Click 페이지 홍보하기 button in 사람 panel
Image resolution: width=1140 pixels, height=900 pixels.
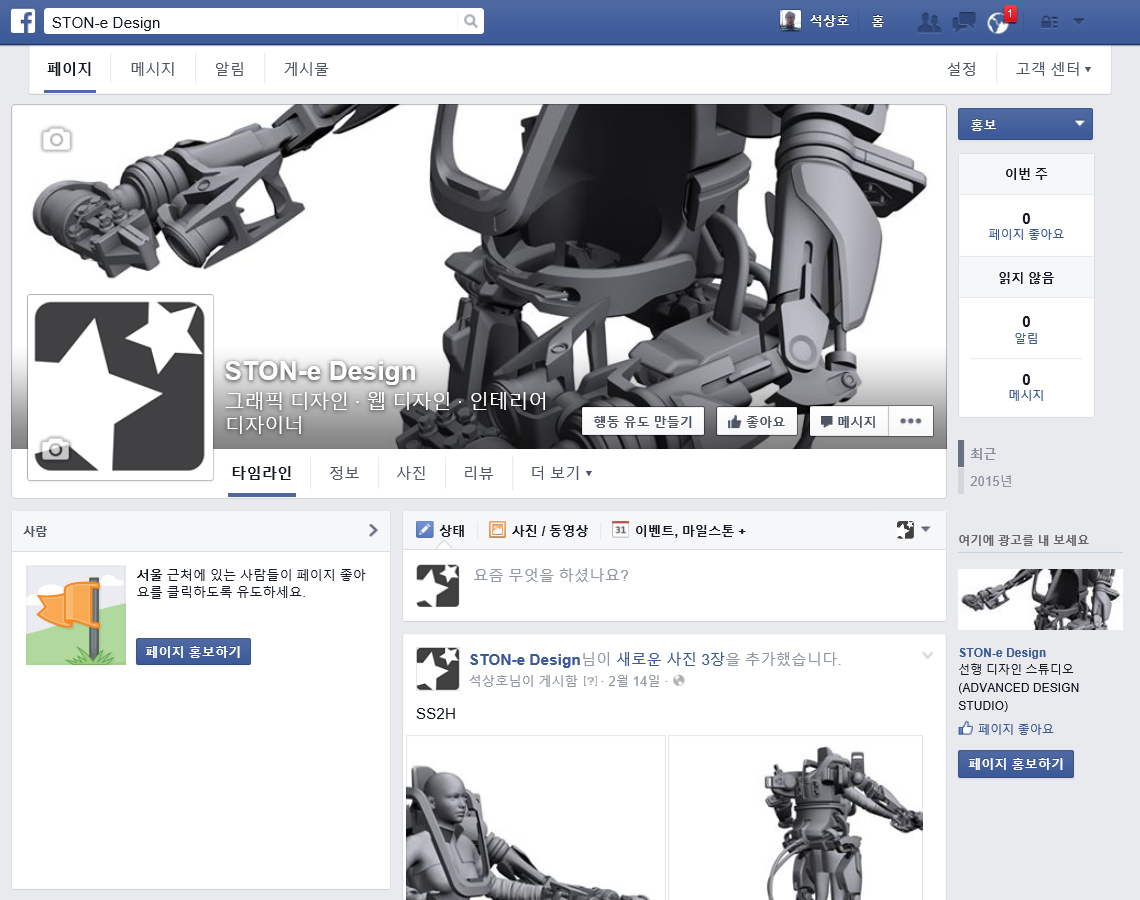[193, 651]
